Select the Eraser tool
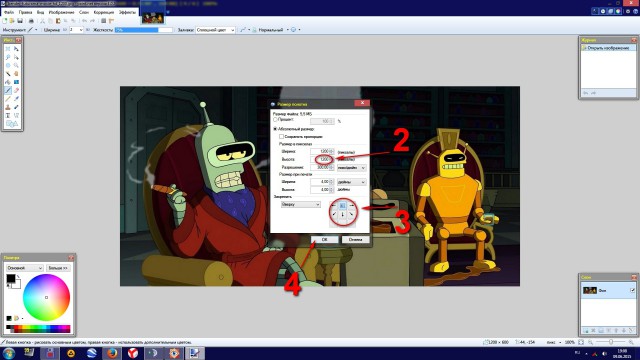640x360 pixels. pos(16,90)
